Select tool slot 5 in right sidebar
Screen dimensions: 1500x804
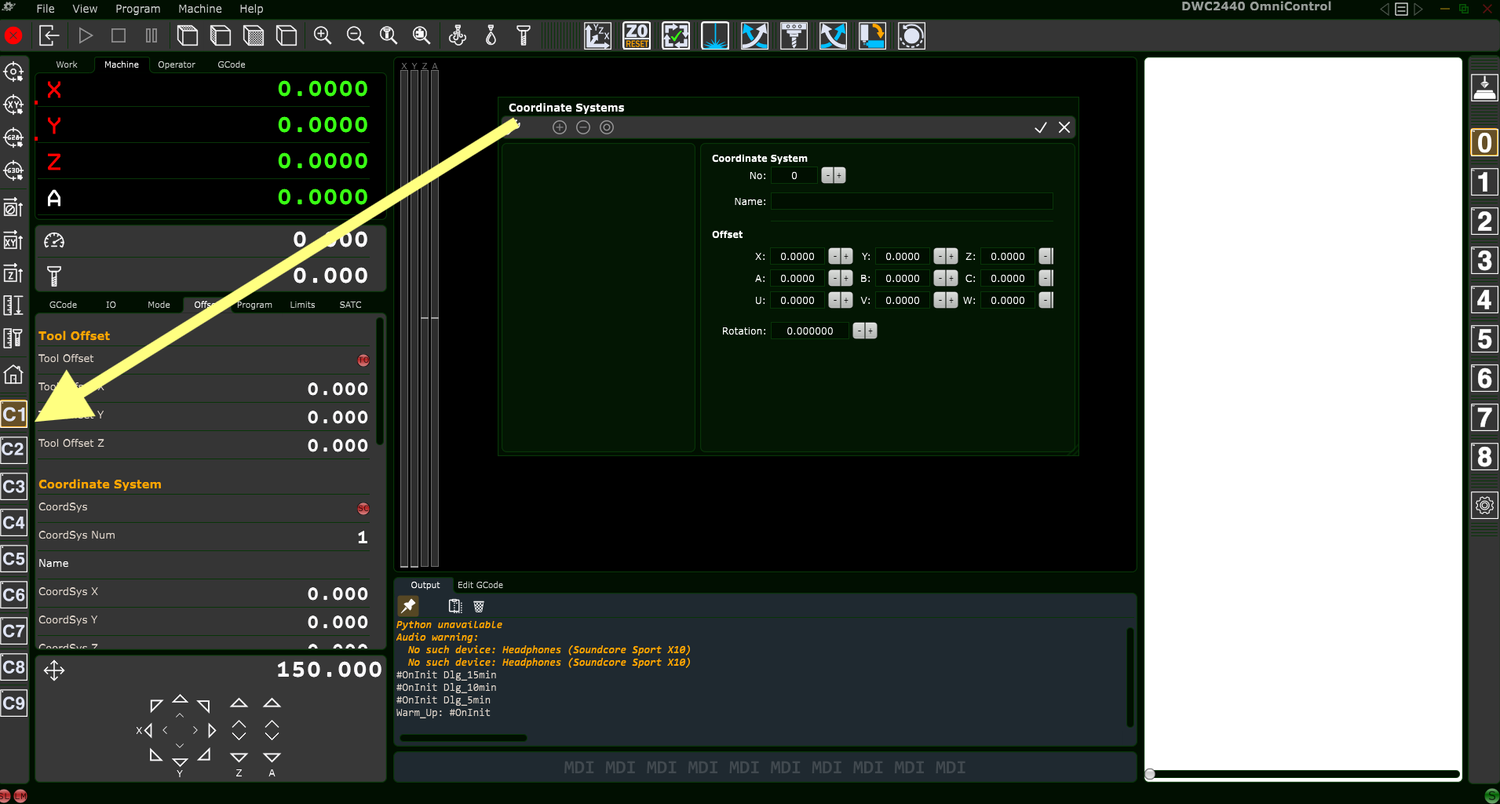point(1484,339)
